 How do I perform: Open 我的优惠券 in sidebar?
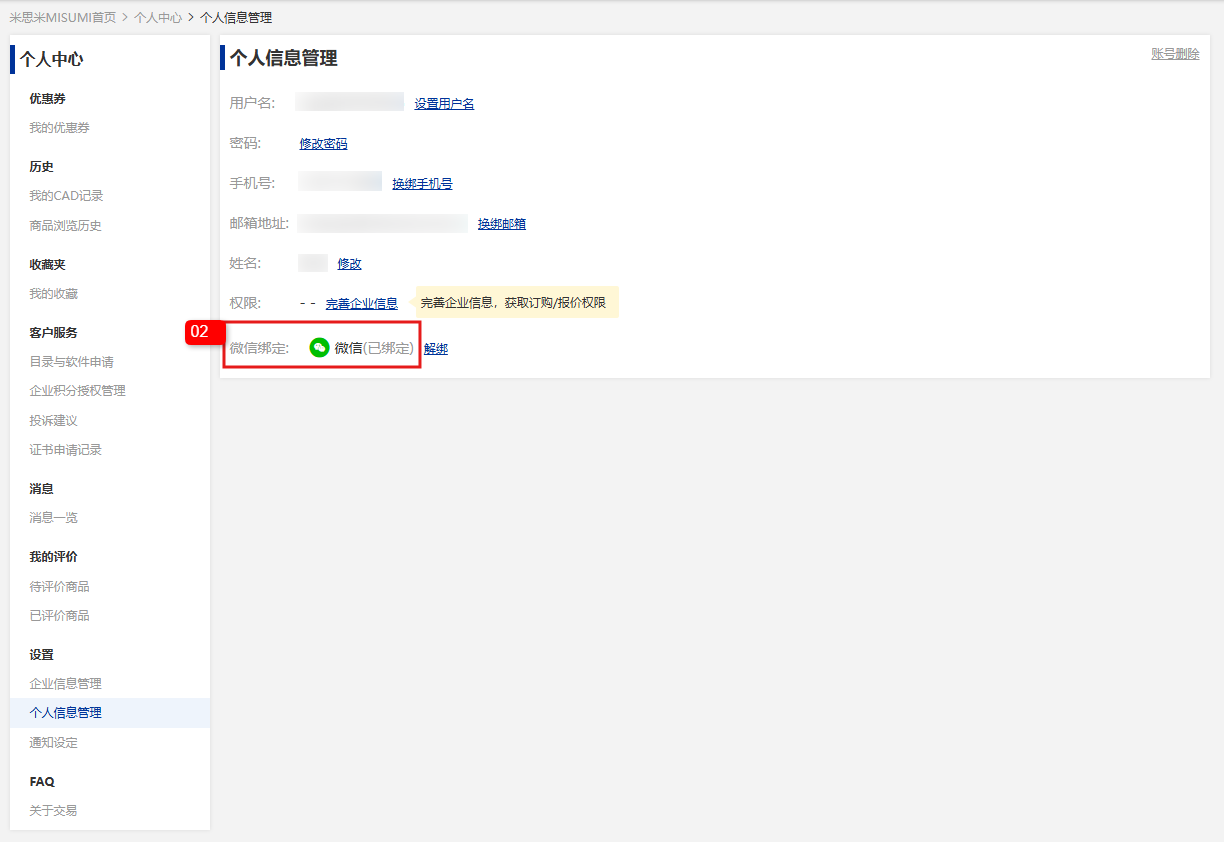(x=59, y=128)
